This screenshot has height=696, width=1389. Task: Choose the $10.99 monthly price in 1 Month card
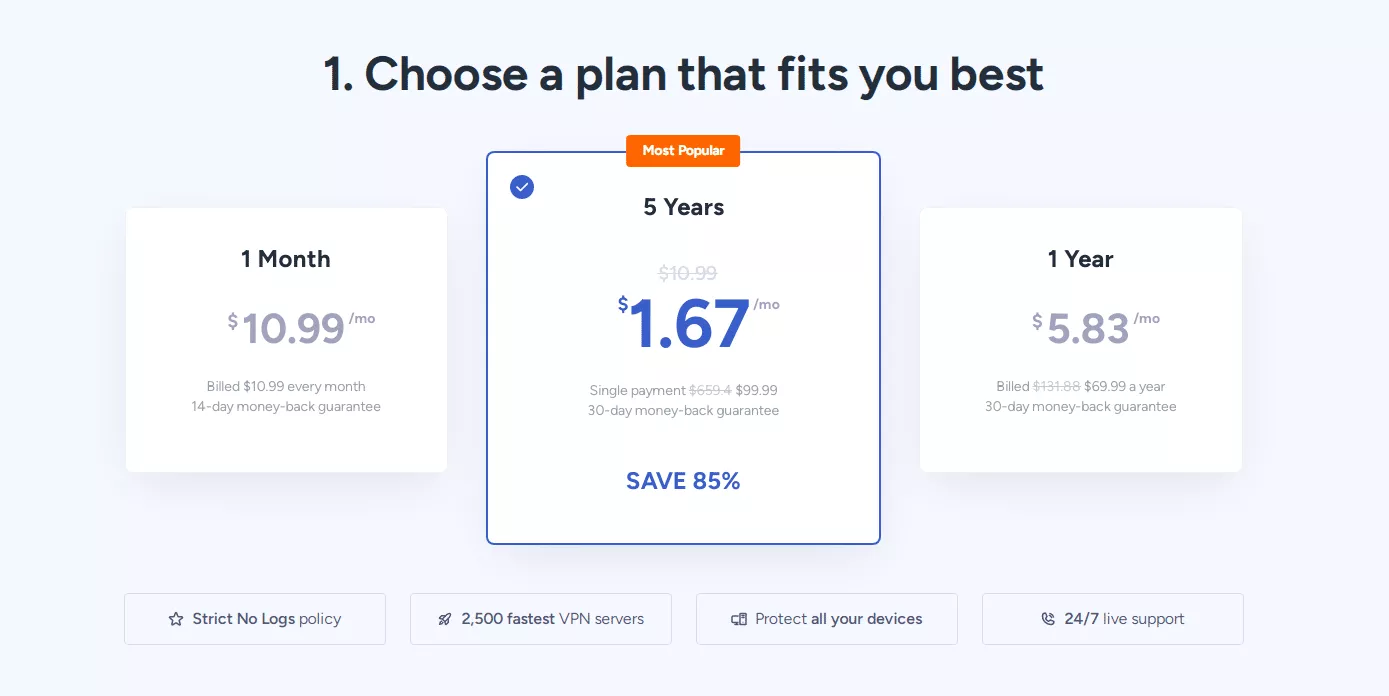tap(293, 328)
